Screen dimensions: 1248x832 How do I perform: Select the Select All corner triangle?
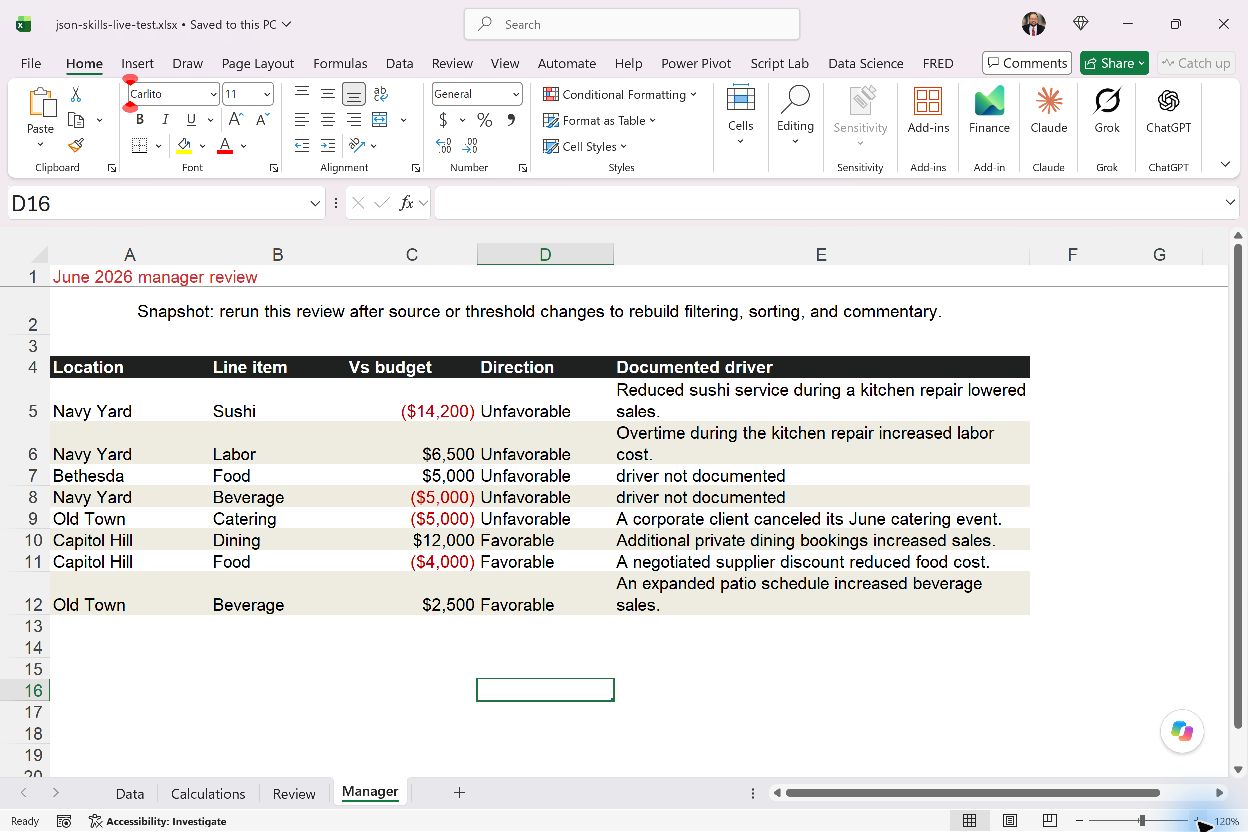pyautogui.click(x=37, y=254)
